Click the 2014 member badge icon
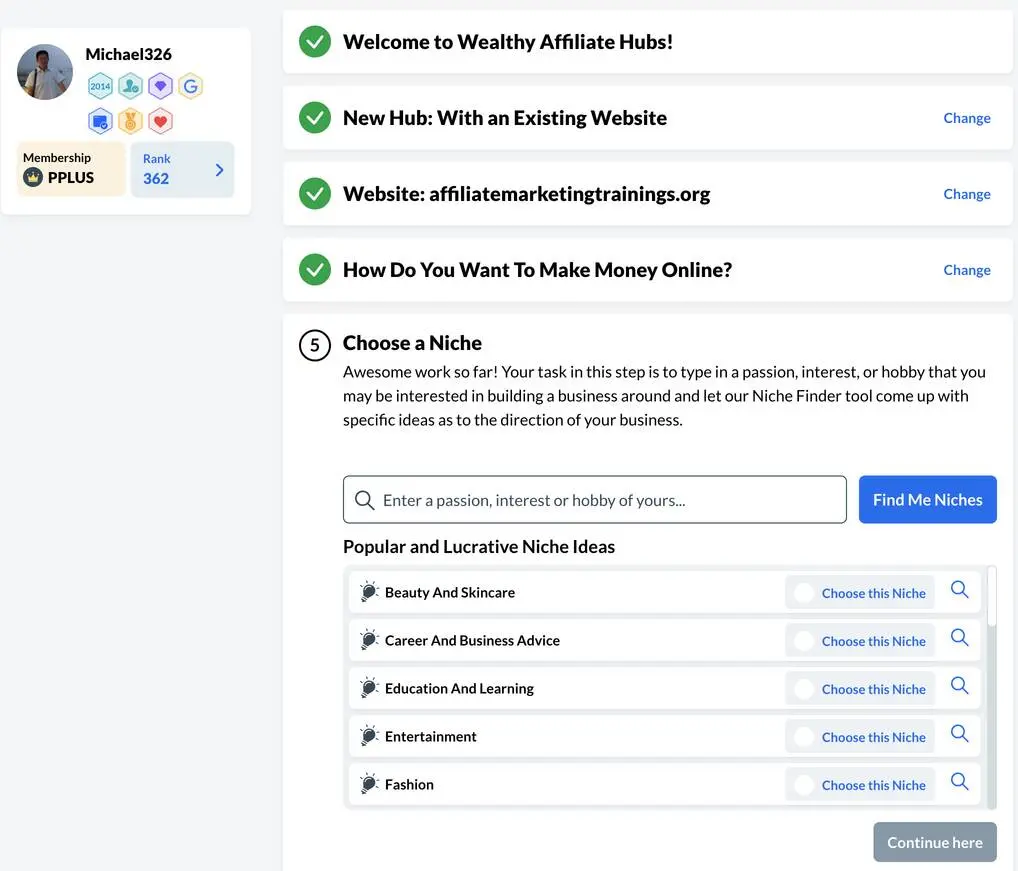This screenshot has width=1018, height=871. 100,86
